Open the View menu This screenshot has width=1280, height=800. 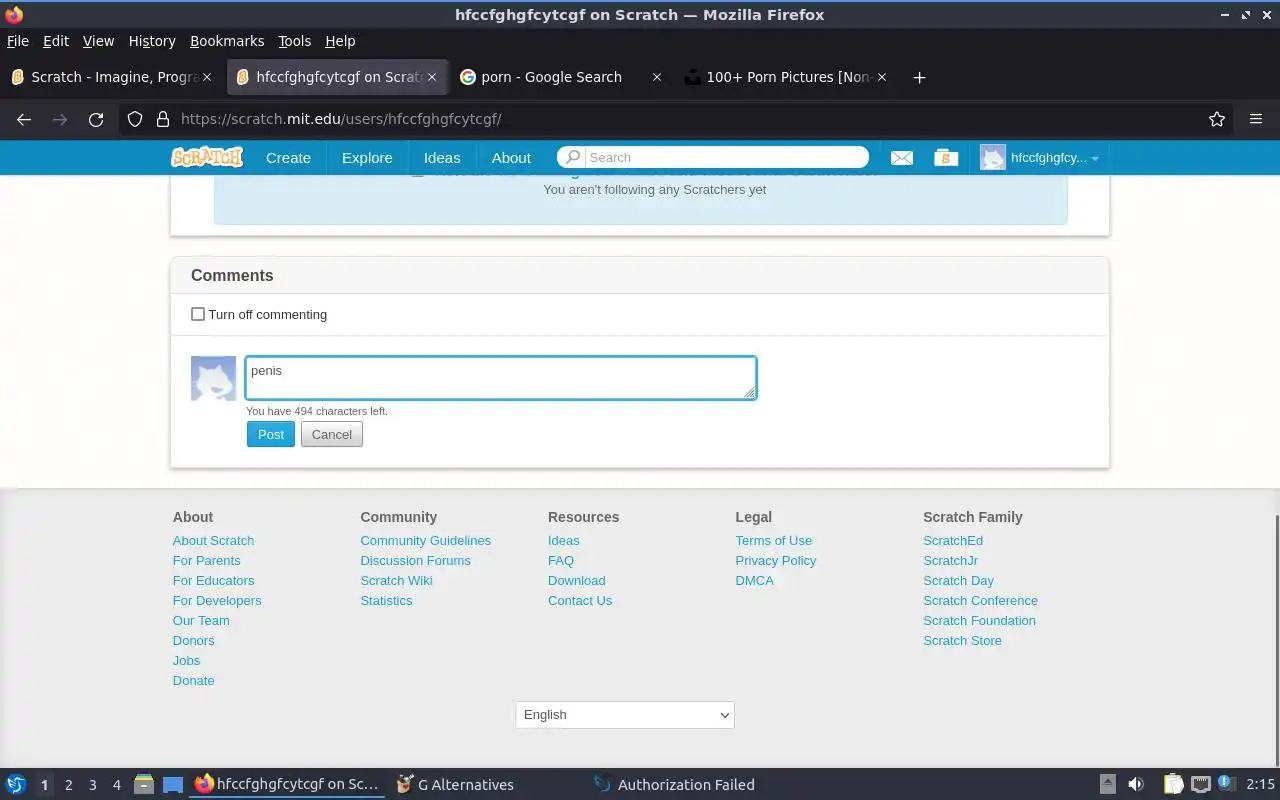[98, 41]
